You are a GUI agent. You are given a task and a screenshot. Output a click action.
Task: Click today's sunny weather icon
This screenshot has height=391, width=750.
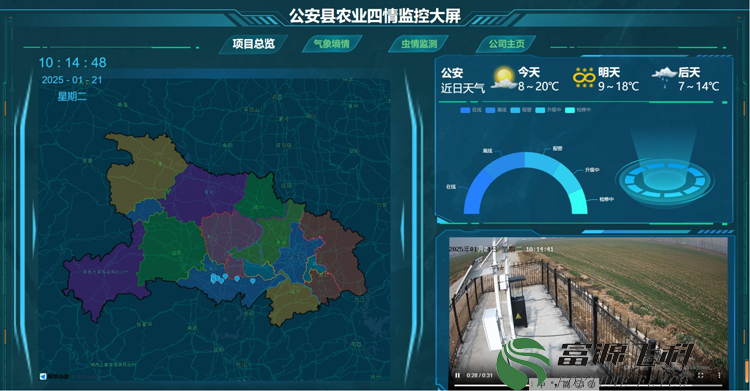pos(503,78)
